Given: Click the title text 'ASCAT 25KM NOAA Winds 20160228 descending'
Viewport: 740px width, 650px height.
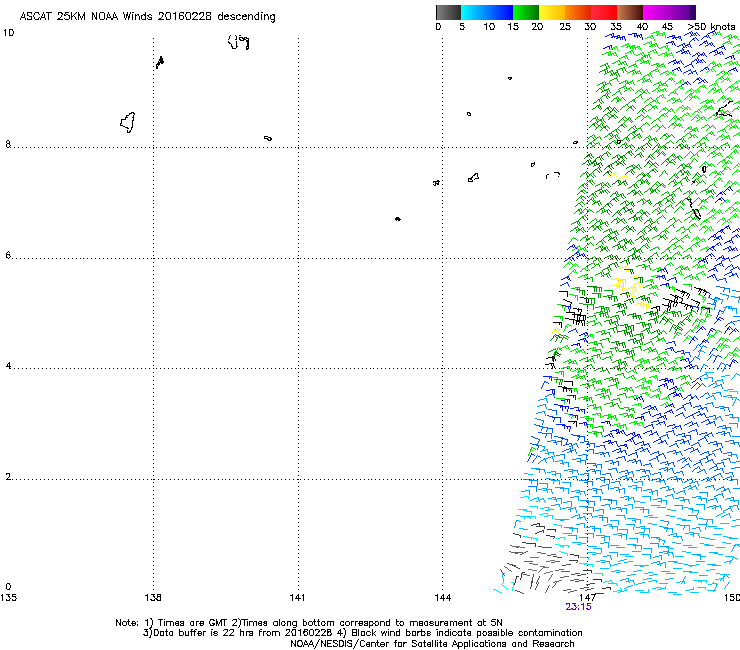Looking at the screenshot, I should 147,16.
